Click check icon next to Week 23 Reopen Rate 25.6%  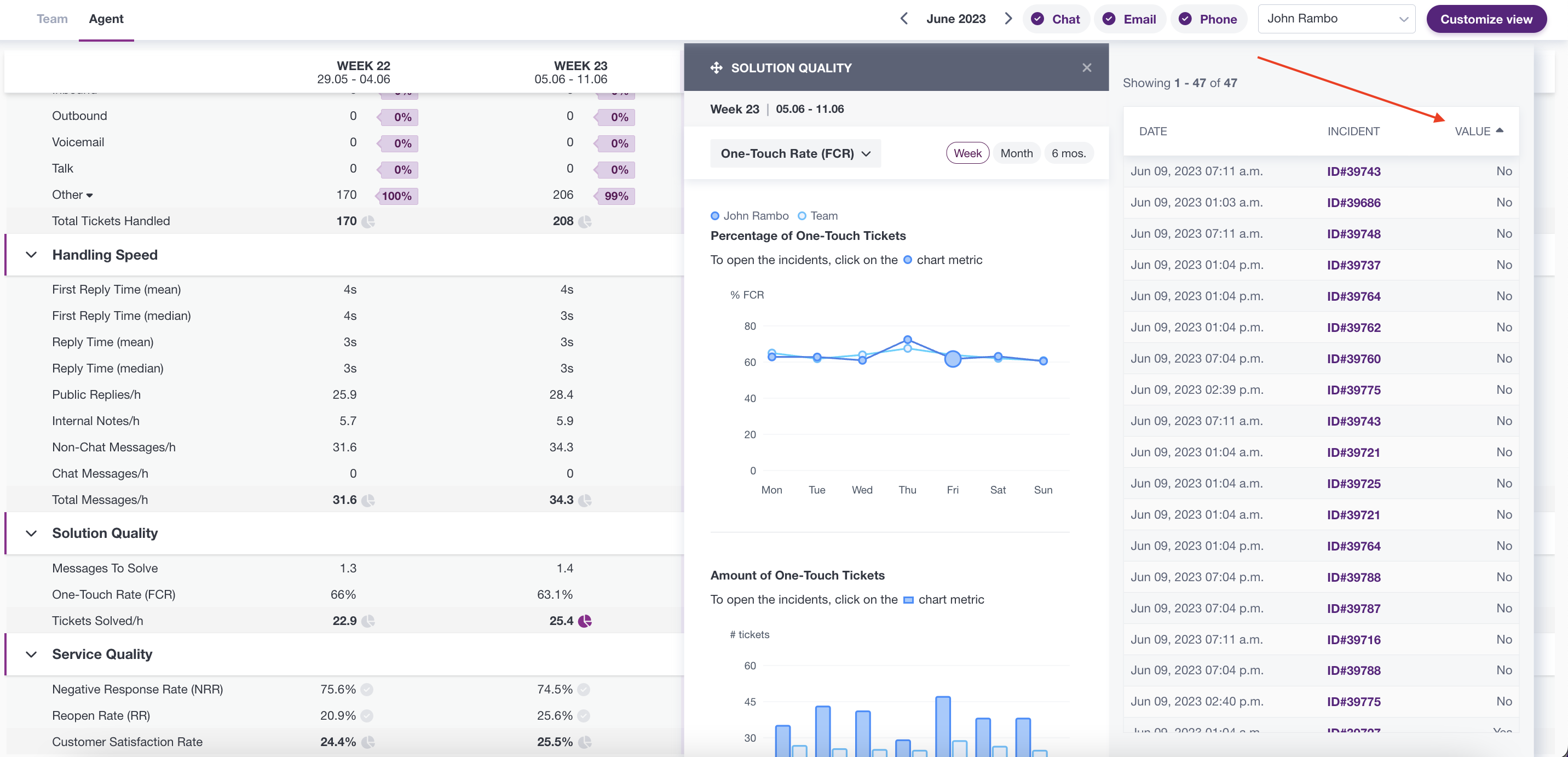(583, 715)
